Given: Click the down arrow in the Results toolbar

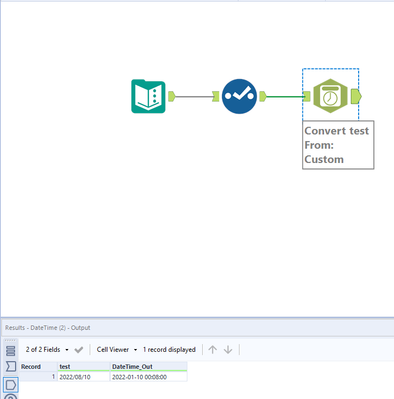Looking at the screenshot, I should 228,350.
